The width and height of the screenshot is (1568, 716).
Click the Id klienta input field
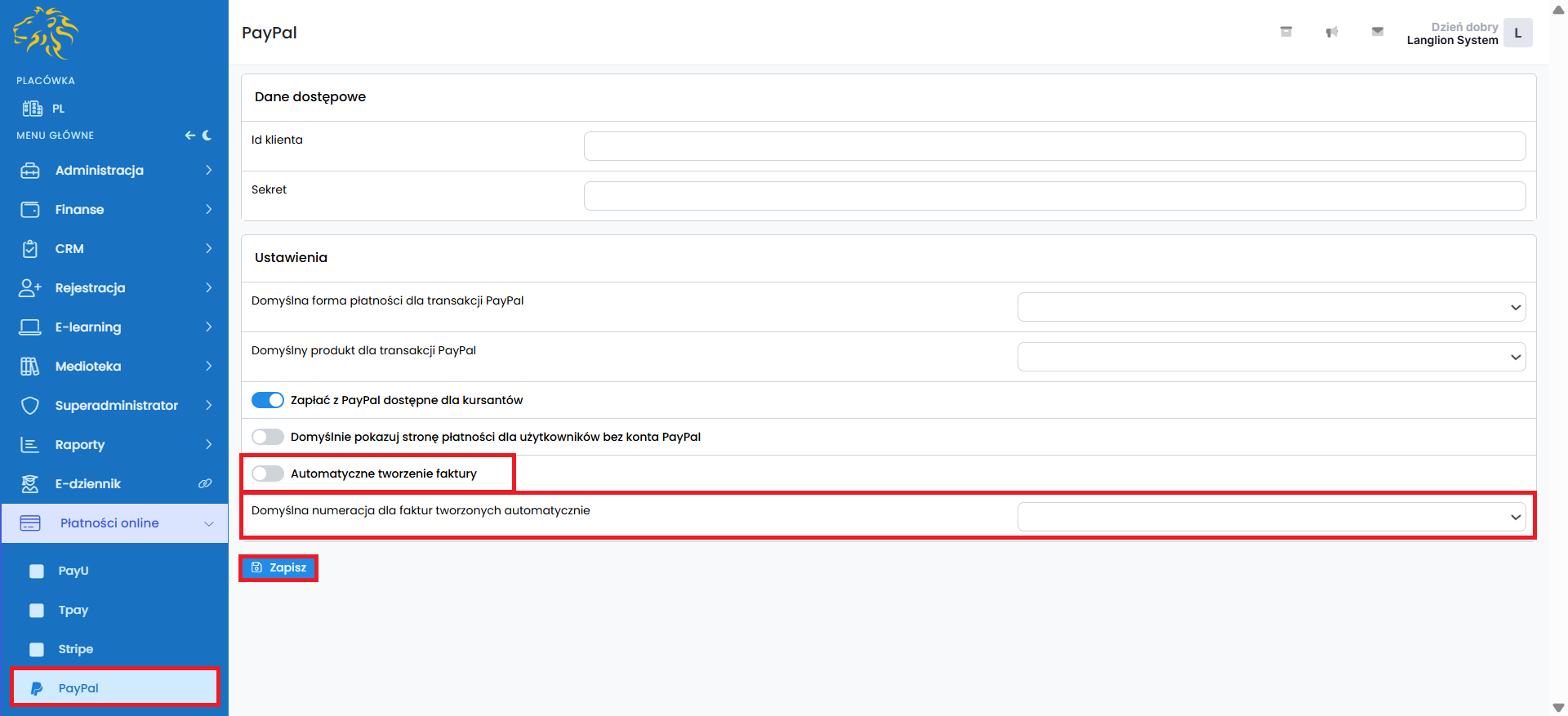(1054, 146)
